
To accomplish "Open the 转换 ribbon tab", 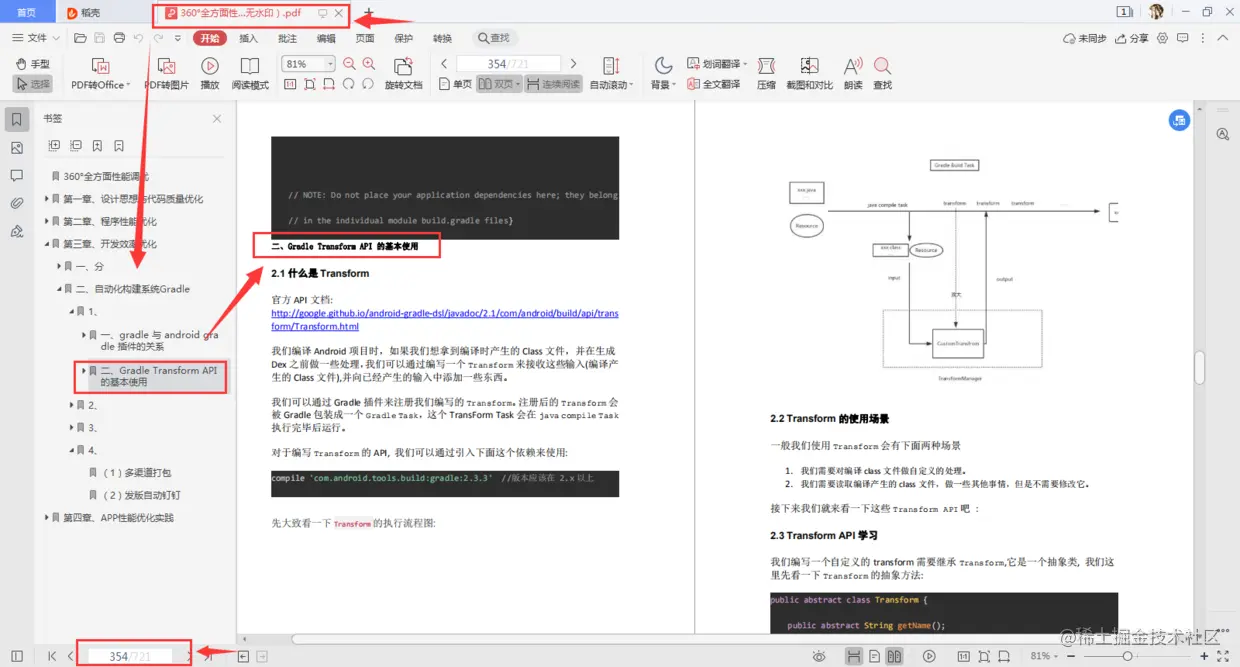I will pyautogui.click(x=442, y=38).
